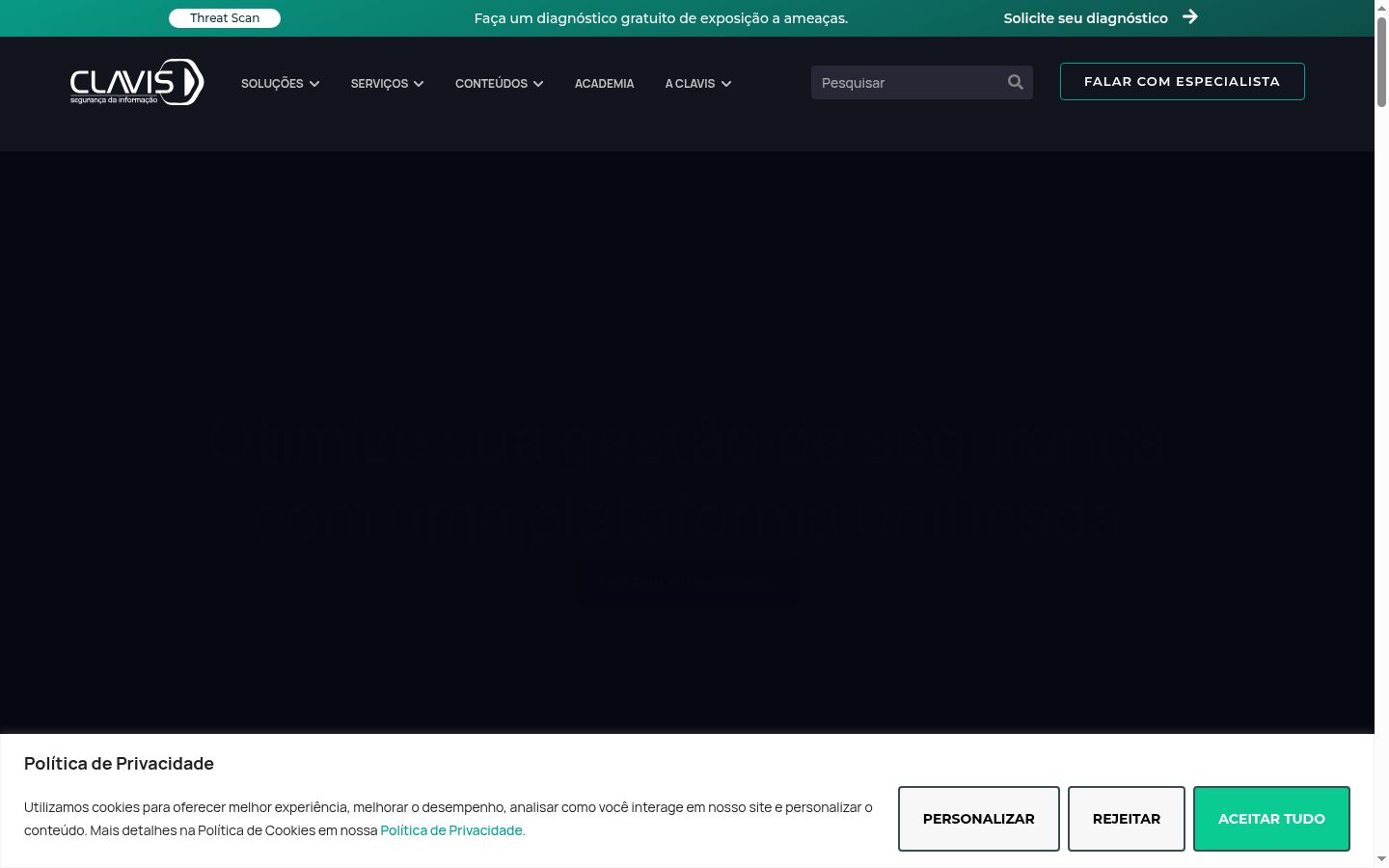Click the Threat Scan badge
Image resolution: width=1389 pixels, height=868 pixels.
225,18
